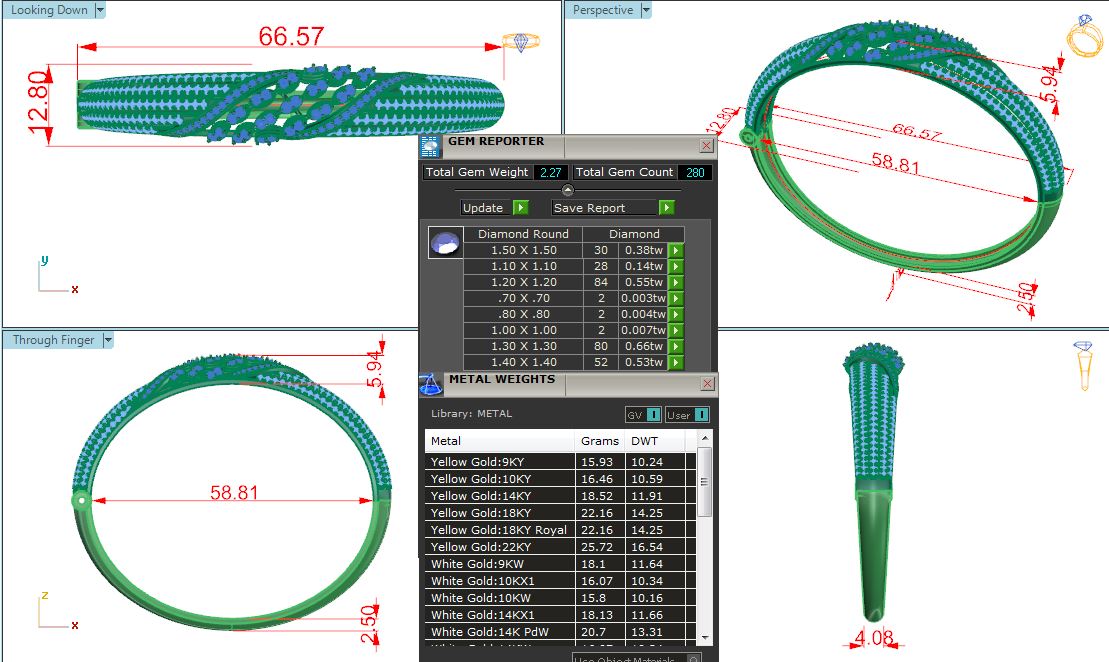
Task: Open the Perspective viewport dropdown arrow
Action: (x=645, y=10)
